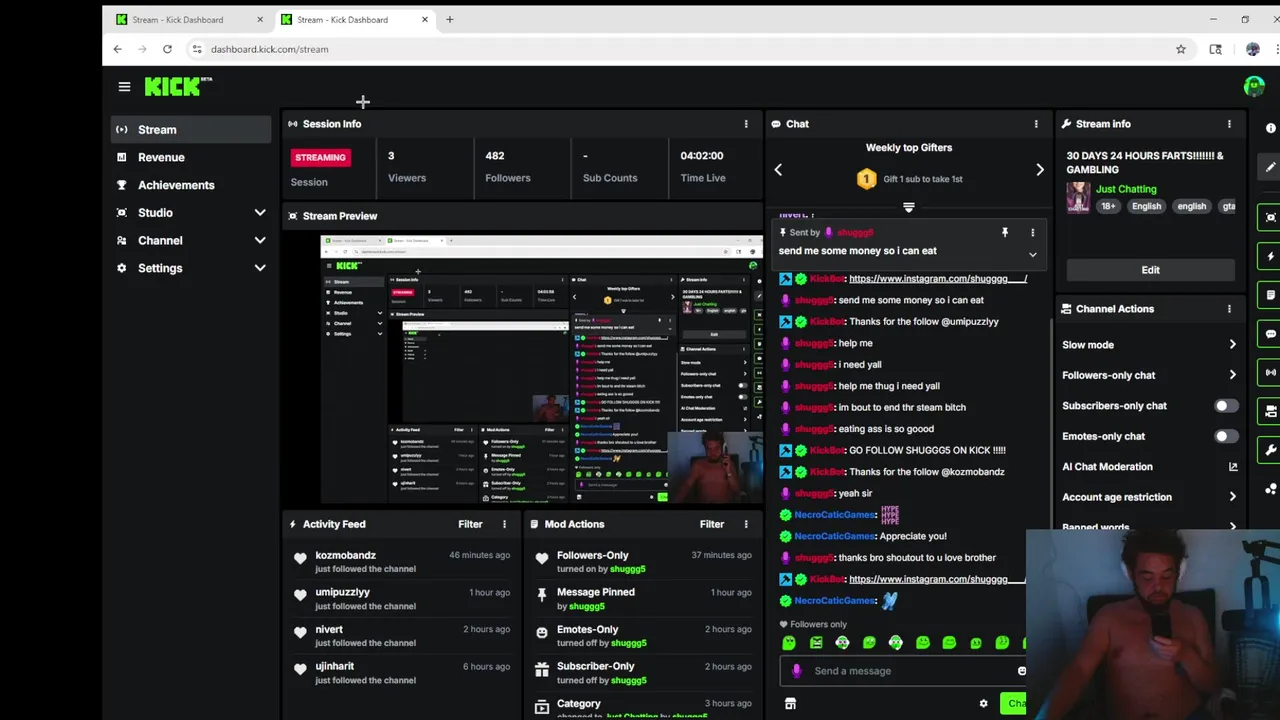Viewport: 1280px width, 720px height.
Task: Close the active Kick Dashboard tab
Action: pos(425,20)
